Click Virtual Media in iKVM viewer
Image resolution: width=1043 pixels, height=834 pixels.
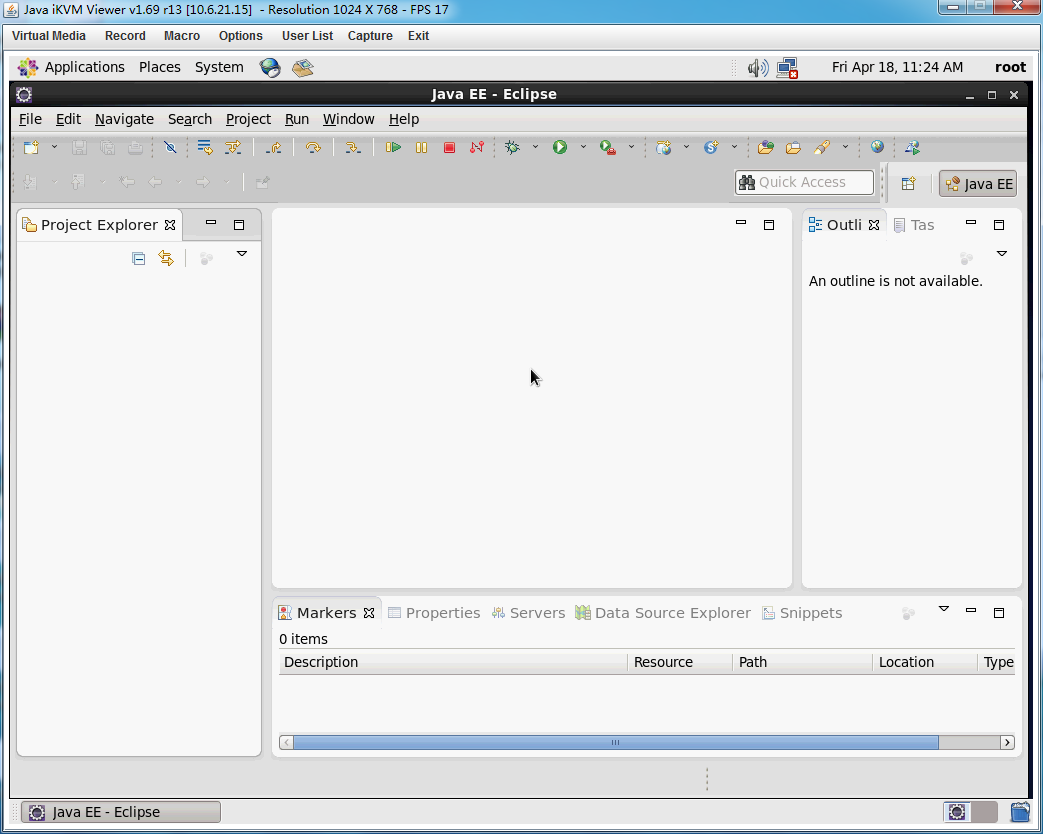[49, 36]
